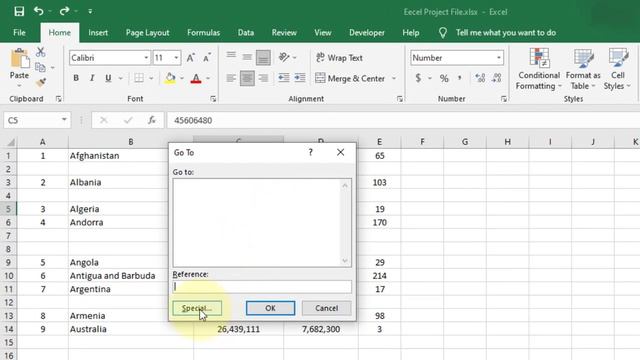Launch the Number format dialog launcher
This screenshot has width=640, height=360.
pos(504,99)
